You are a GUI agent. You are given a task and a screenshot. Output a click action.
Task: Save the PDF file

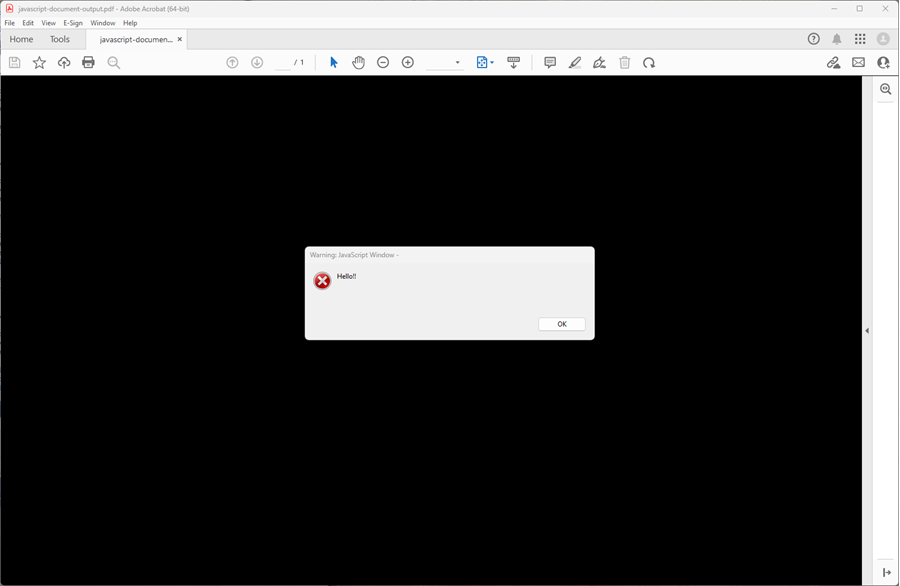point(13,62)
